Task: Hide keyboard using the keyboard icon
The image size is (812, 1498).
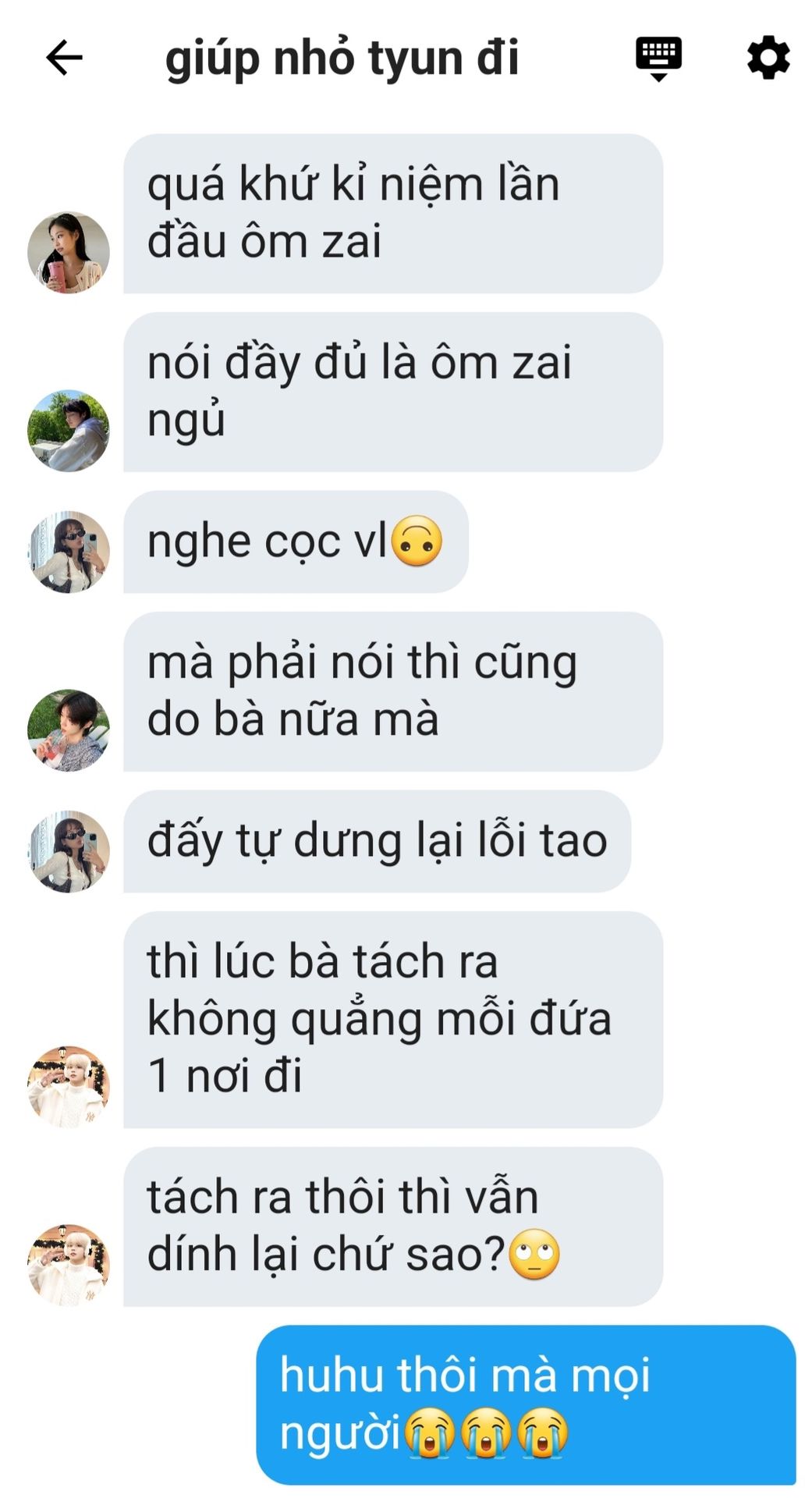Action: [658, 58]
